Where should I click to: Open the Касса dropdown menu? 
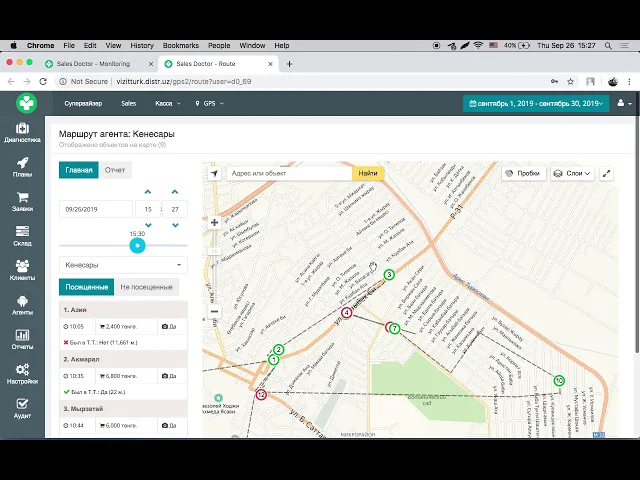coord(168,104)
